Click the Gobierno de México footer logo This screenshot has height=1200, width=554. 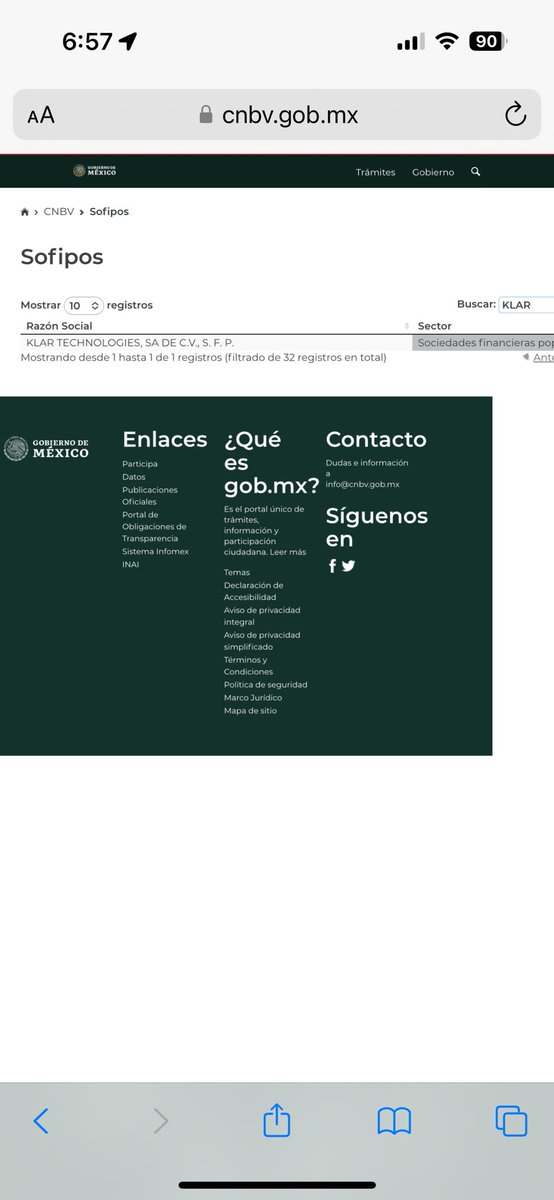pos(46,448)
